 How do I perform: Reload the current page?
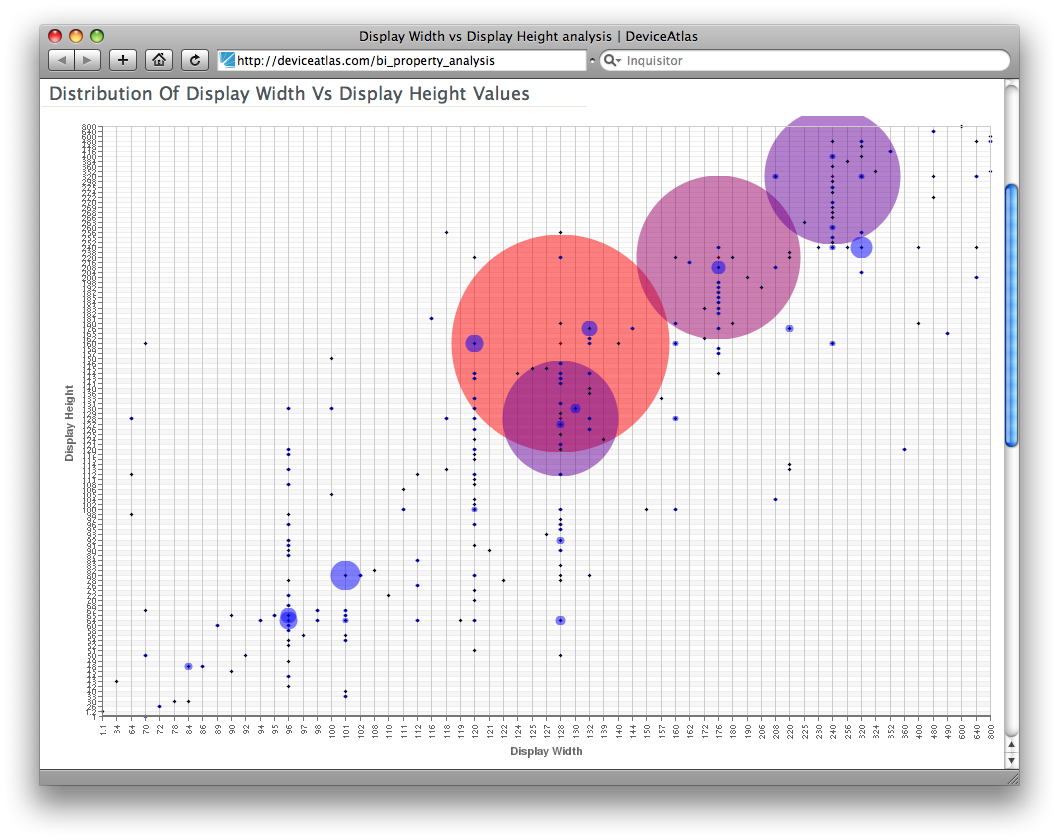pyautogui.click(x=195, y=60)
